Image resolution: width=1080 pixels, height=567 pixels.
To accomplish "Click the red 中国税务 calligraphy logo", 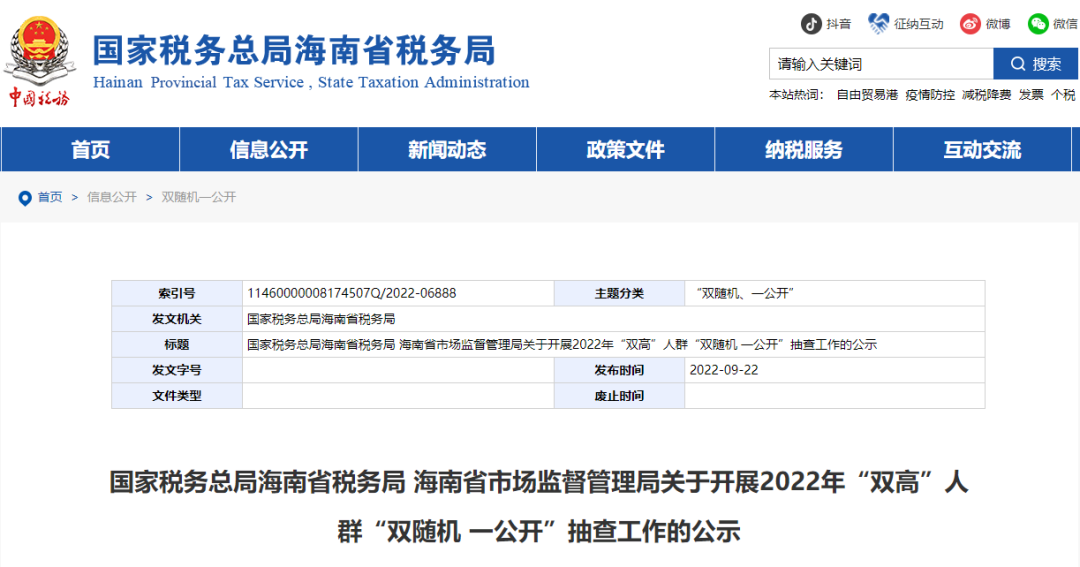I will [x=39, y=97].
